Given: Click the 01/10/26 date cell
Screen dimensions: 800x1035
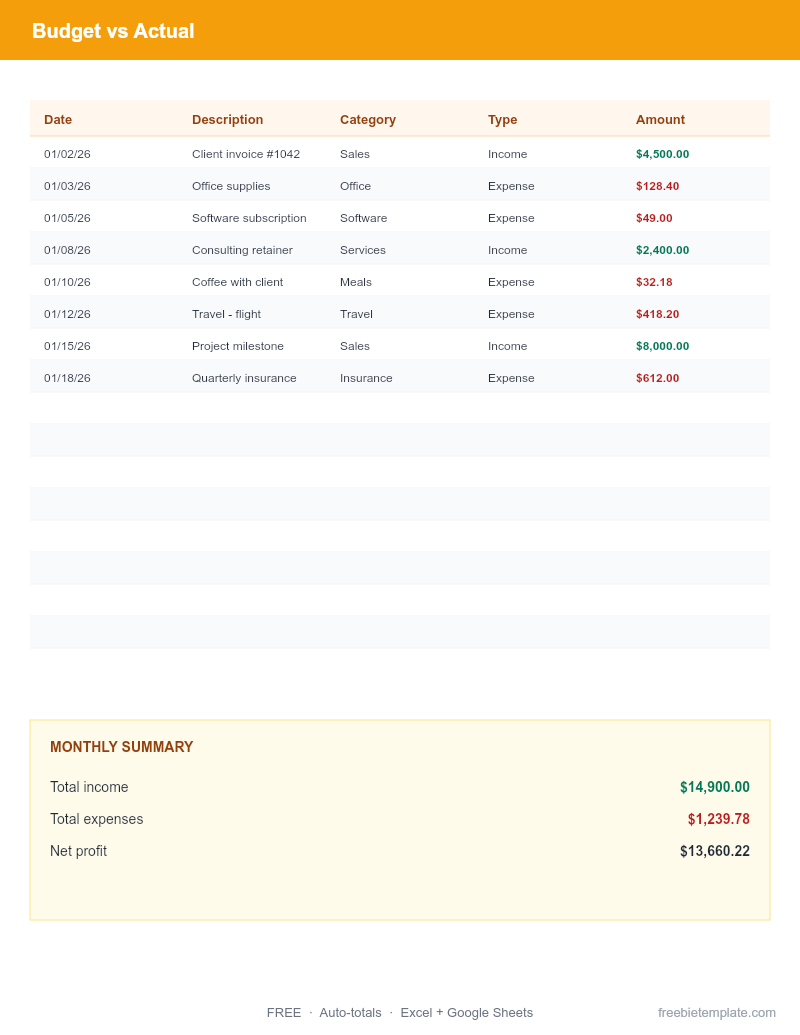Looking at the screenshot, I should pyautogui.click(x=67, y=282).
